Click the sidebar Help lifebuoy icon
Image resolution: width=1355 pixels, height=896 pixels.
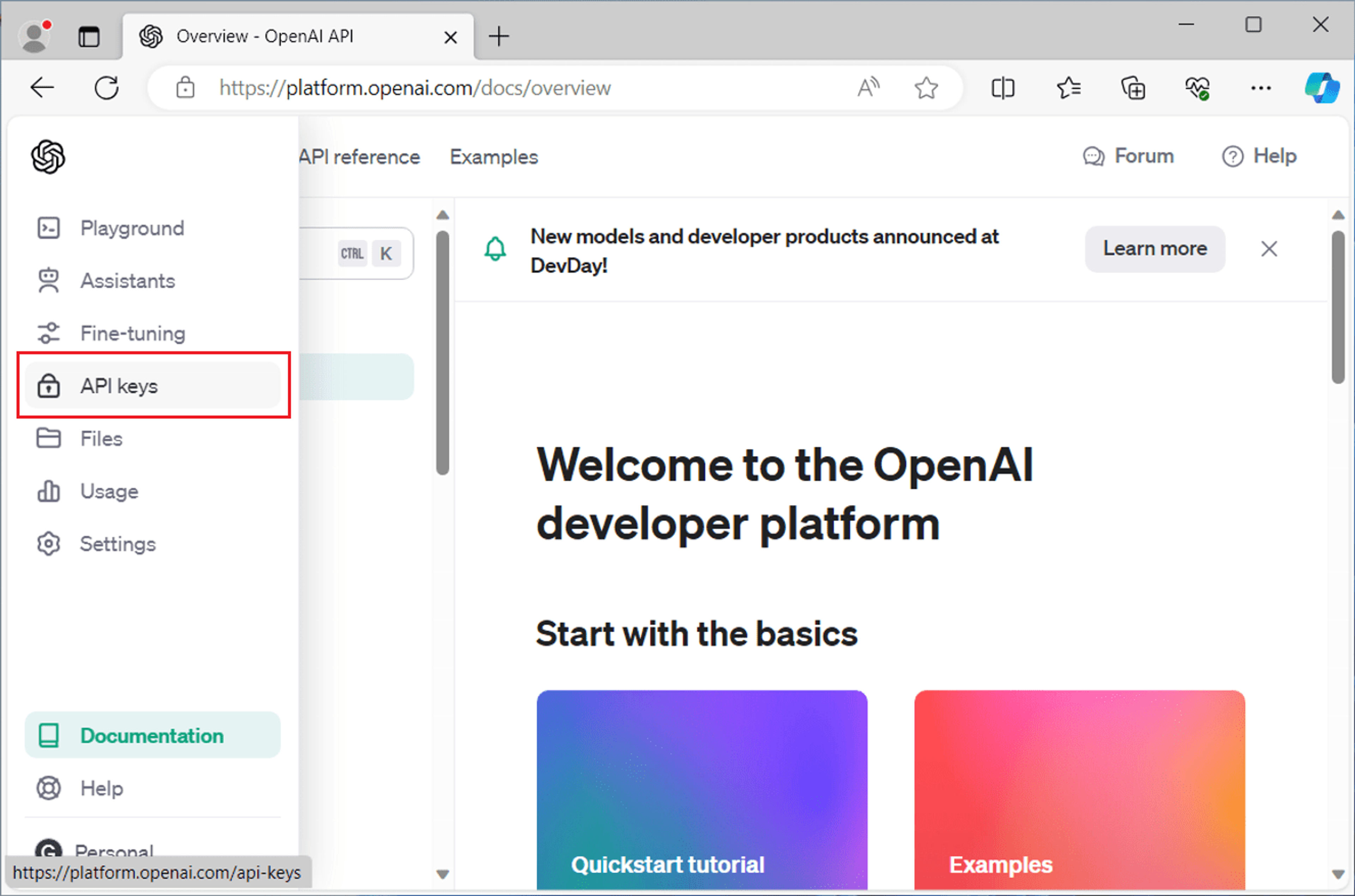click(x=49, y=788)
